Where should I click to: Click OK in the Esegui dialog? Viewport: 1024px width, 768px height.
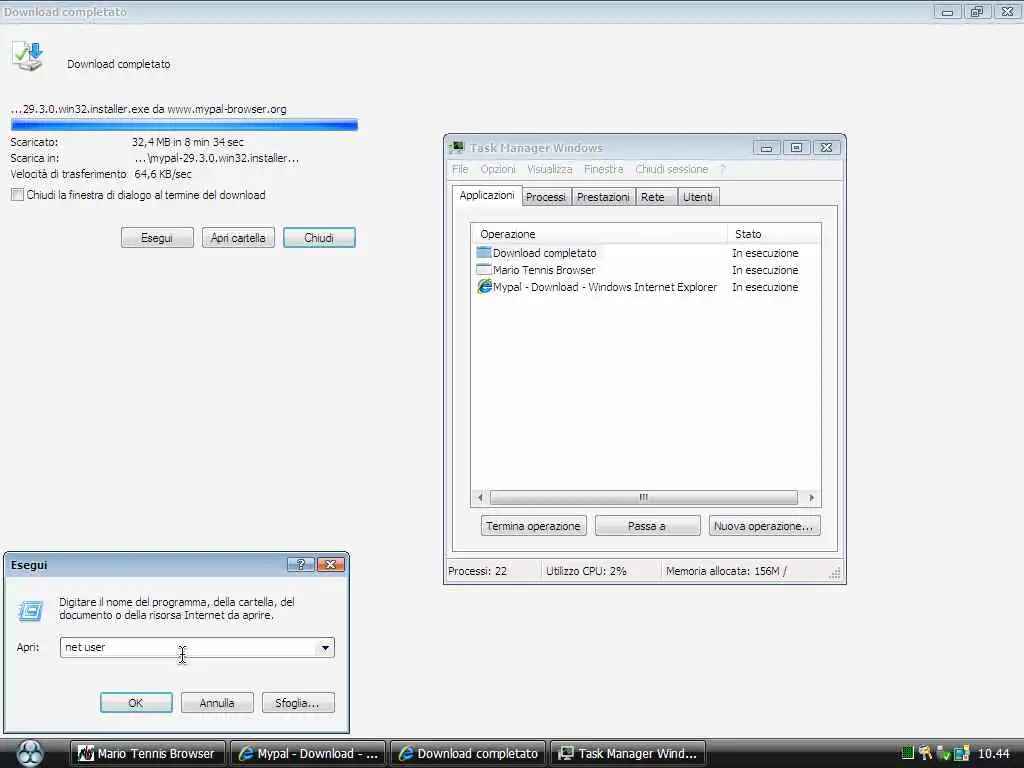(136, 703)
